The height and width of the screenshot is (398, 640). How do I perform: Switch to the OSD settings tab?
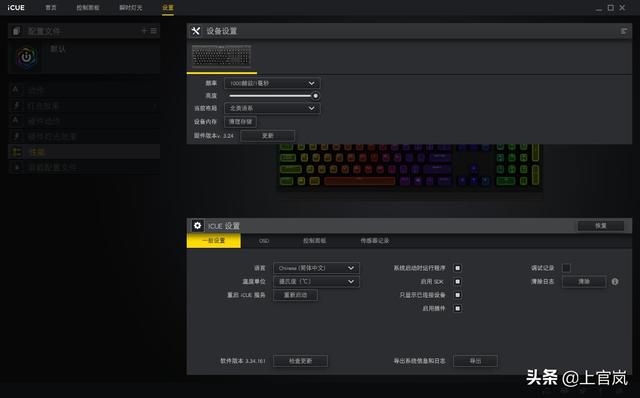pos(264,241)
